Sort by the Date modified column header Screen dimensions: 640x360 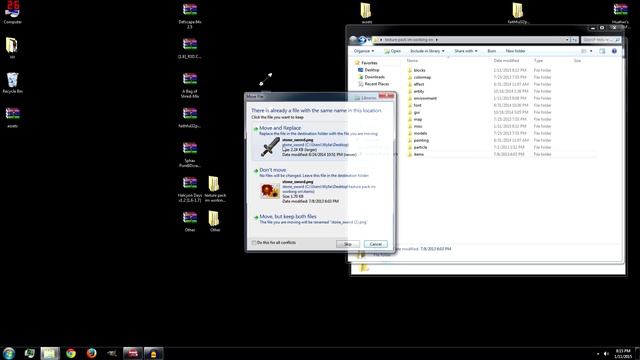tap(506, 61)
